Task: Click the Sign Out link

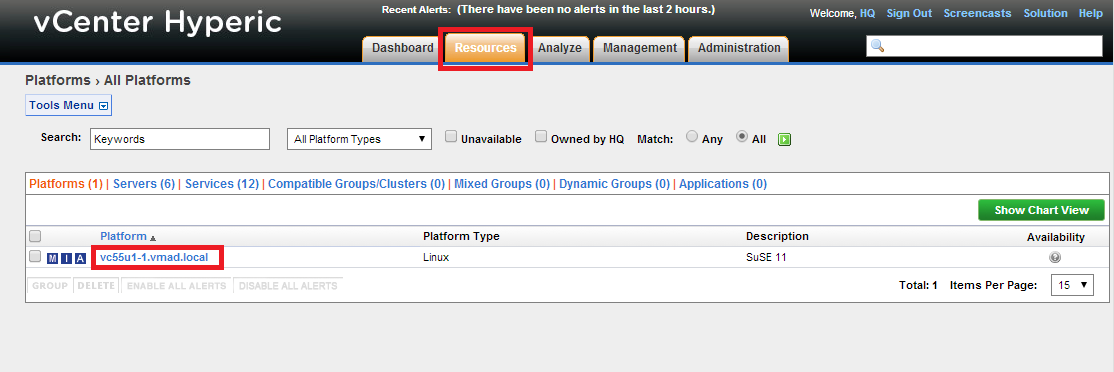Action: 909,13
